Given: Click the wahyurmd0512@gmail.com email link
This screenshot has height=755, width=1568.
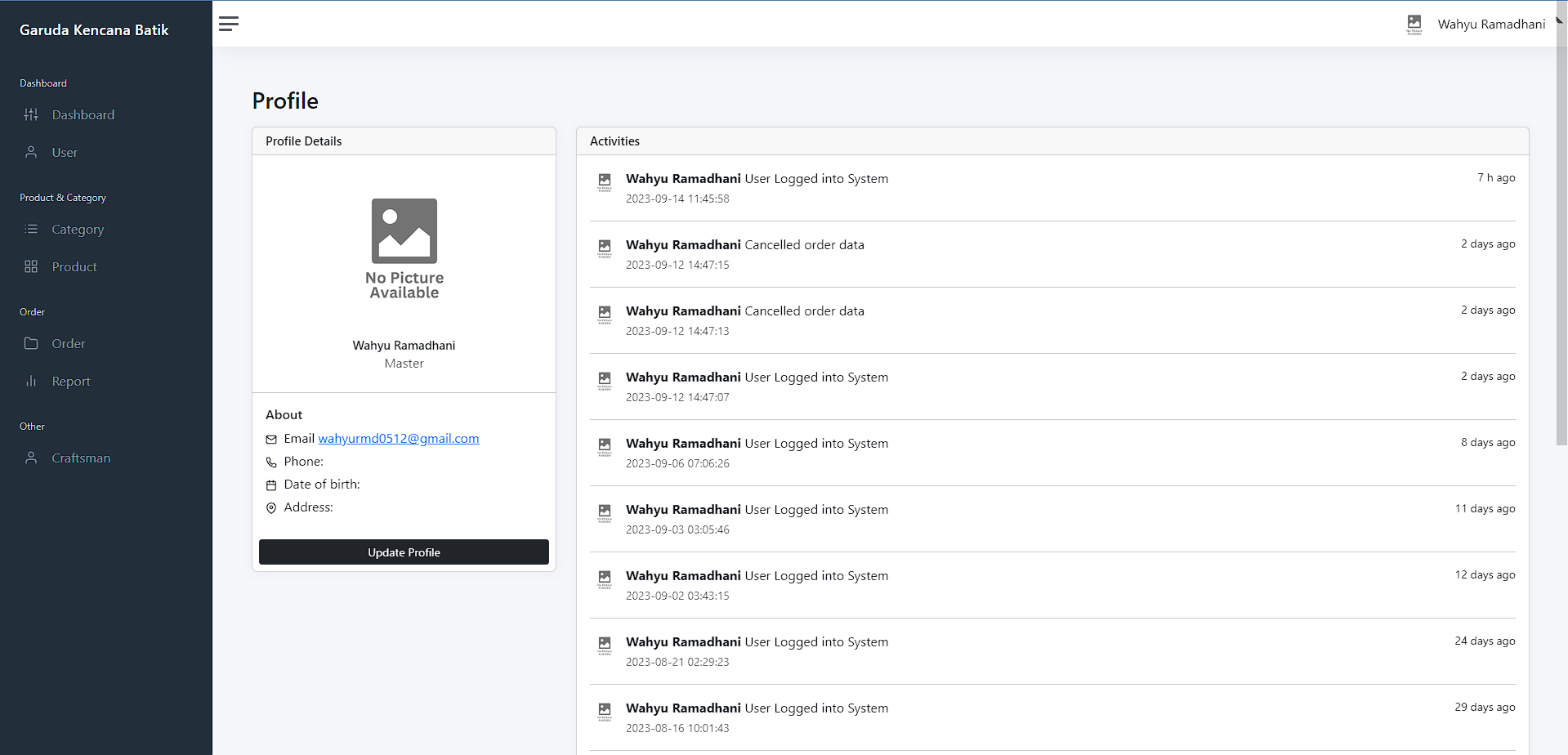Looking at the screenshot, I should pyautogui.click(x=398, y=439).
